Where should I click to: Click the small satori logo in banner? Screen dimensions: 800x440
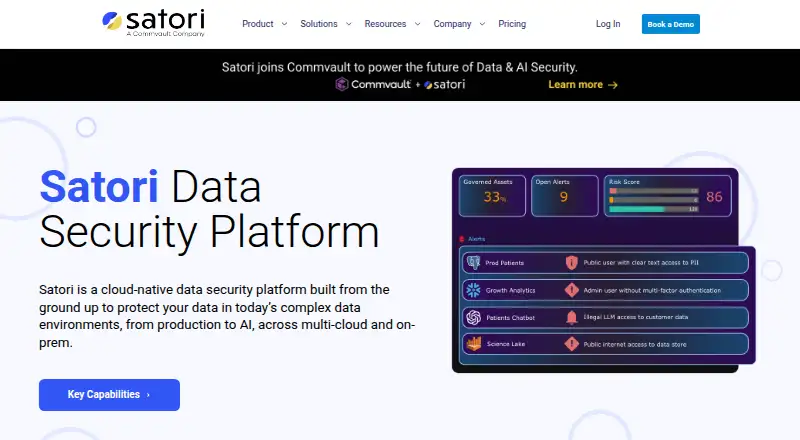point(444,85)
